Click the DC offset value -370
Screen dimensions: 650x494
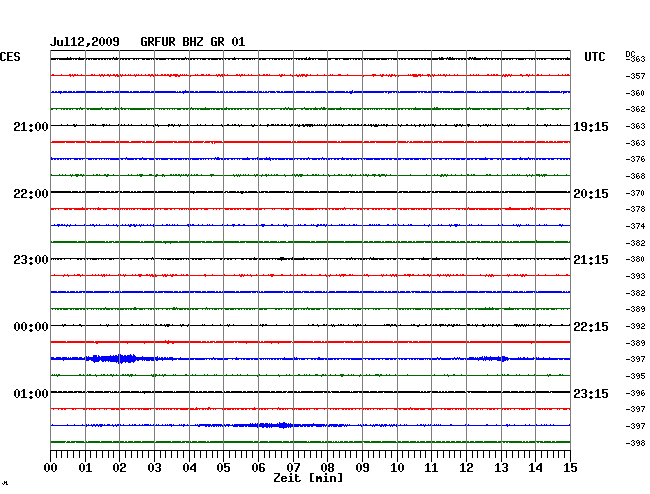click(x=635, y=193)
